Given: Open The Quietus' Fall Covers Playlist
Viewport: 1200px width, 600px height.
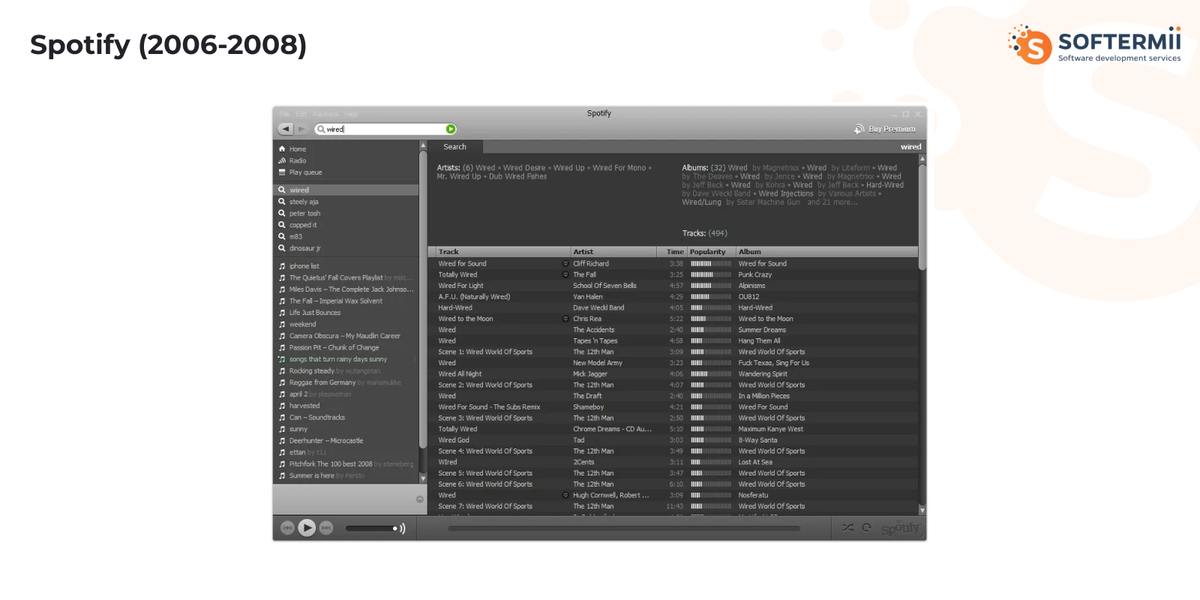Looking at the screenshot, I should click(345, 277).
